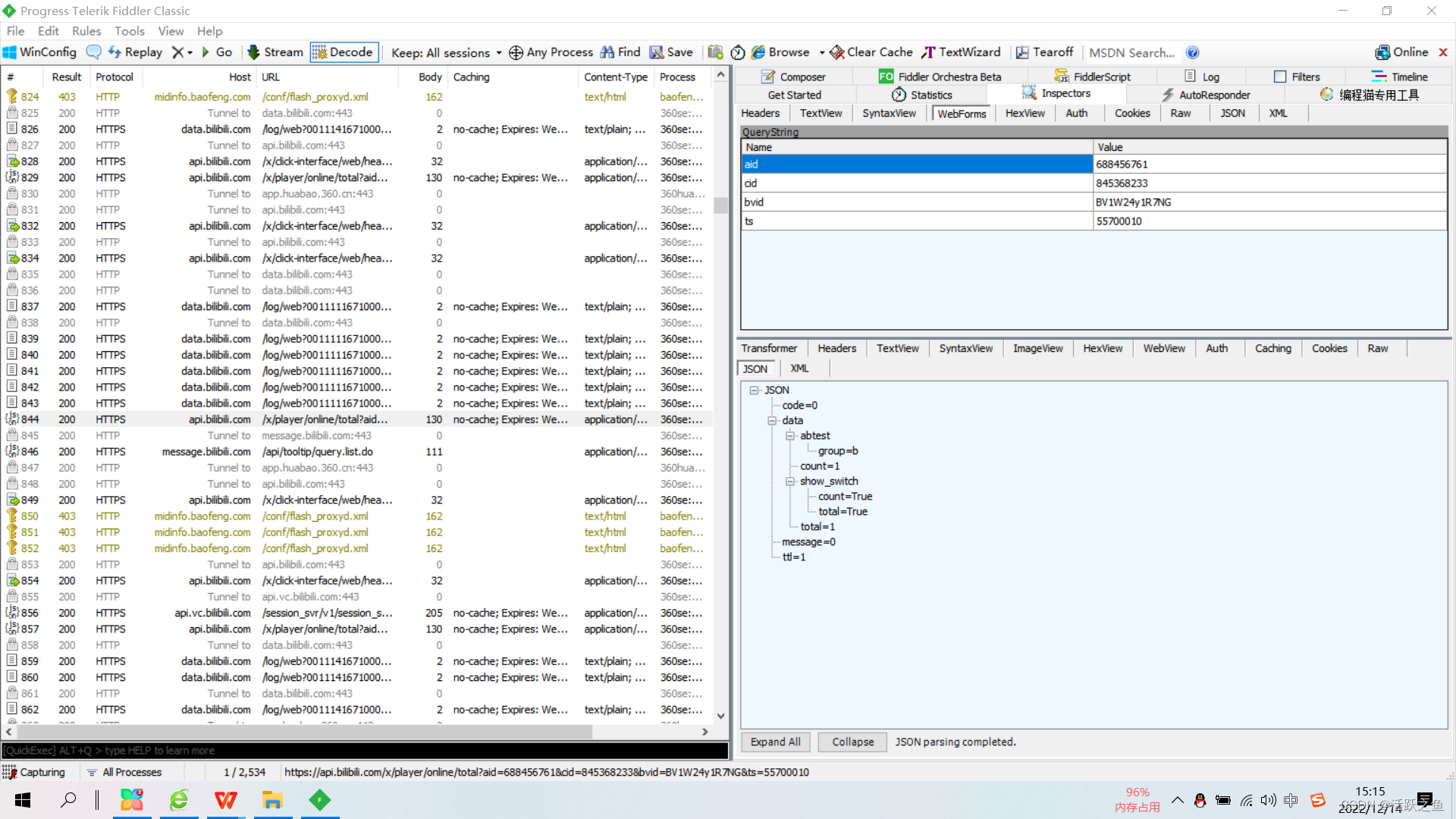
Task: Switch to the Composer tab
Action: [x=793, y=77]
